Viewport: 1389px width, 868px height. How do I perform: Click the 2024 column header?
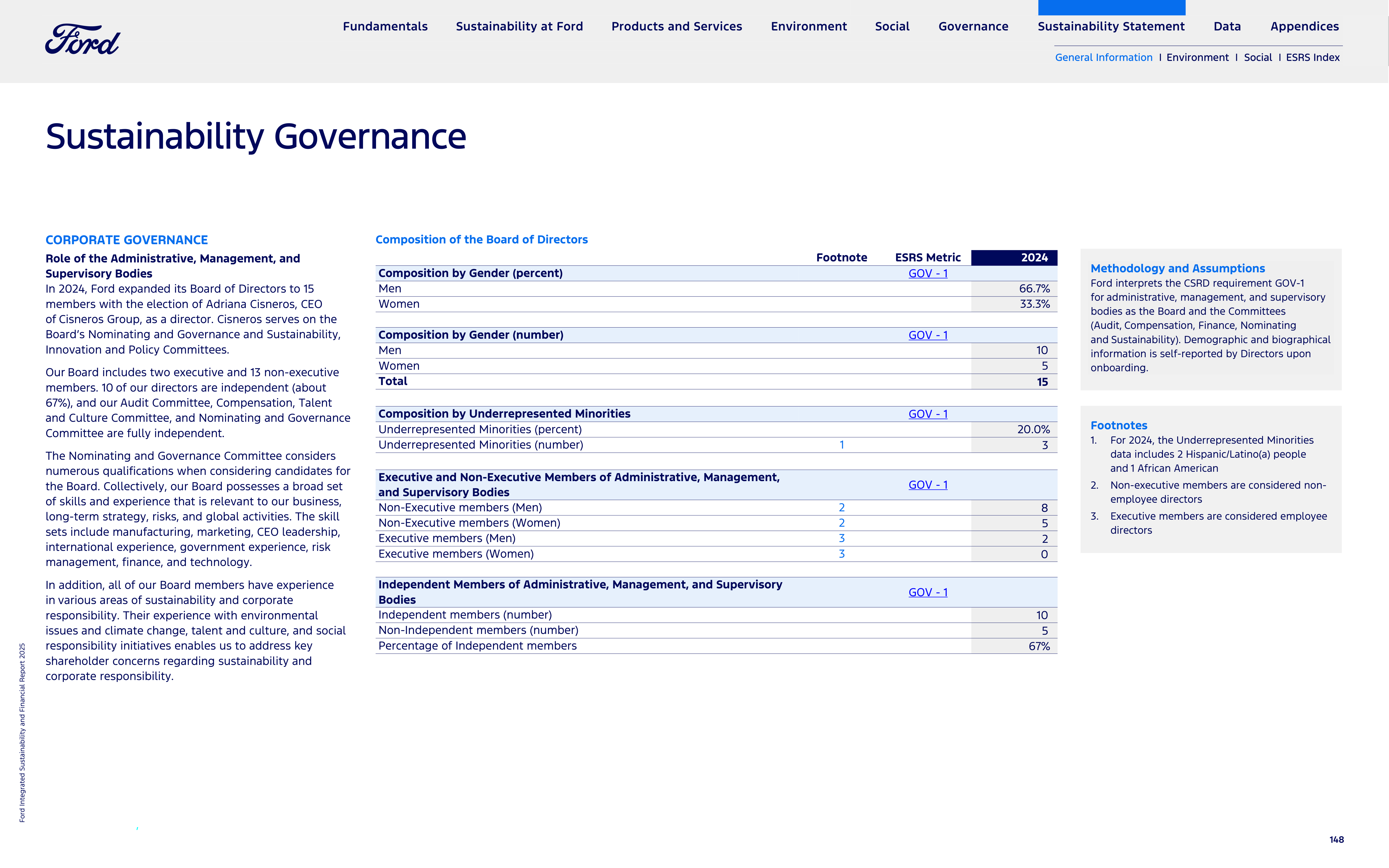(1014, 258)
